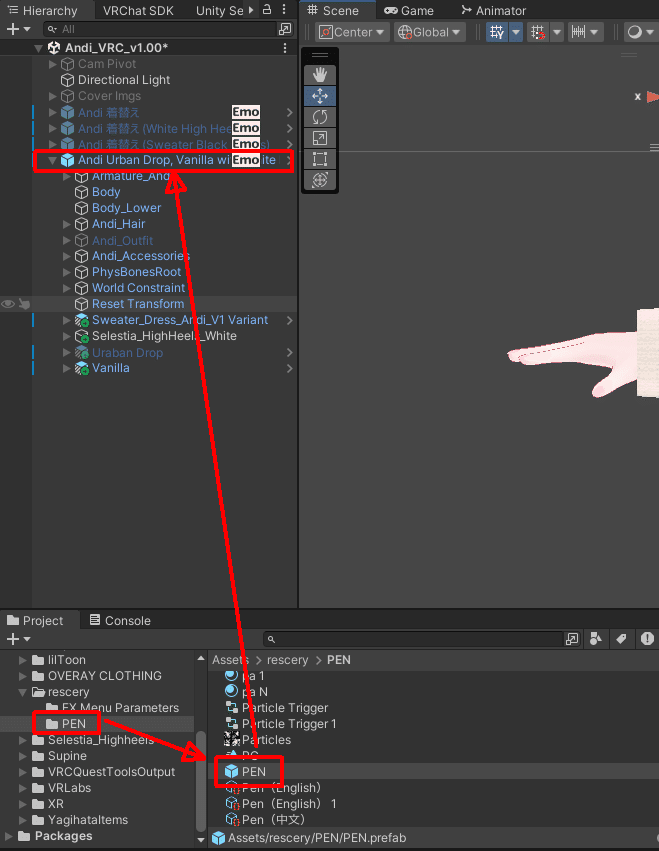Collapse the rescery folder
This screenshot has width=659, height=851.
coord(23,692)
